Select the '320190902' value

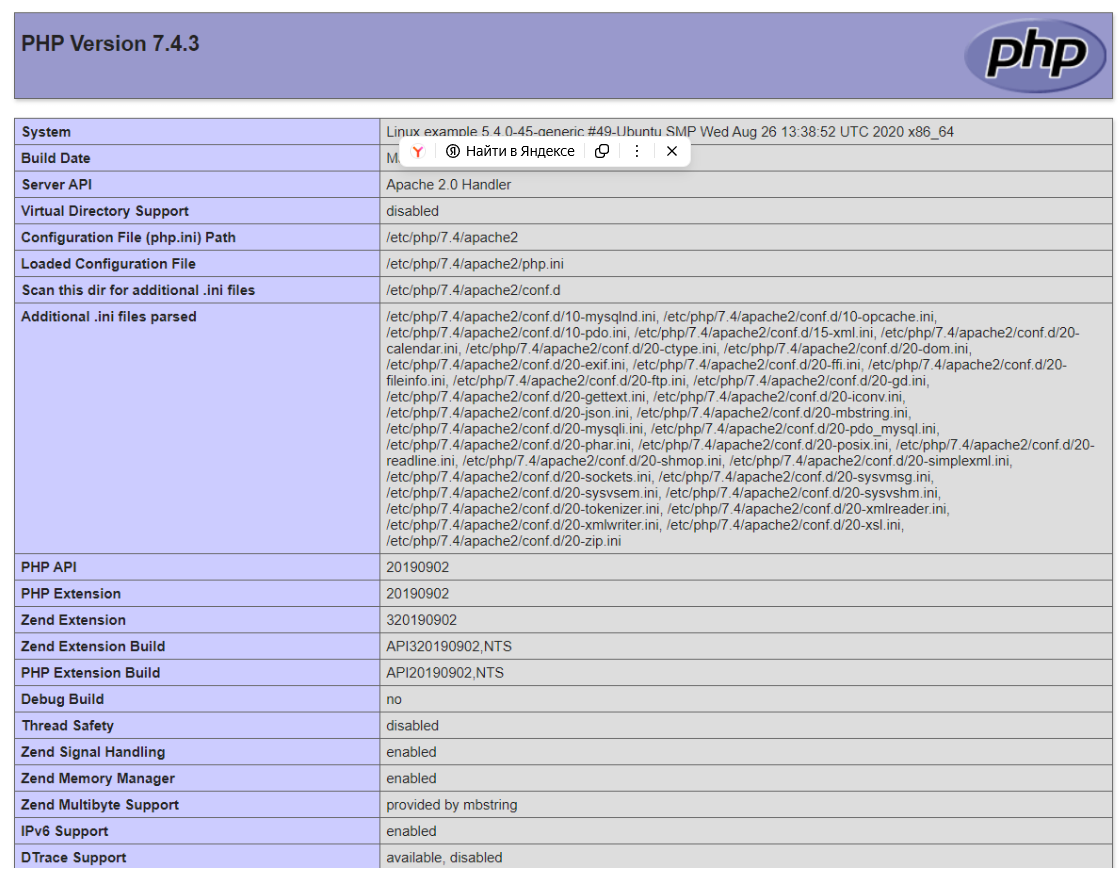click(421, 621)
